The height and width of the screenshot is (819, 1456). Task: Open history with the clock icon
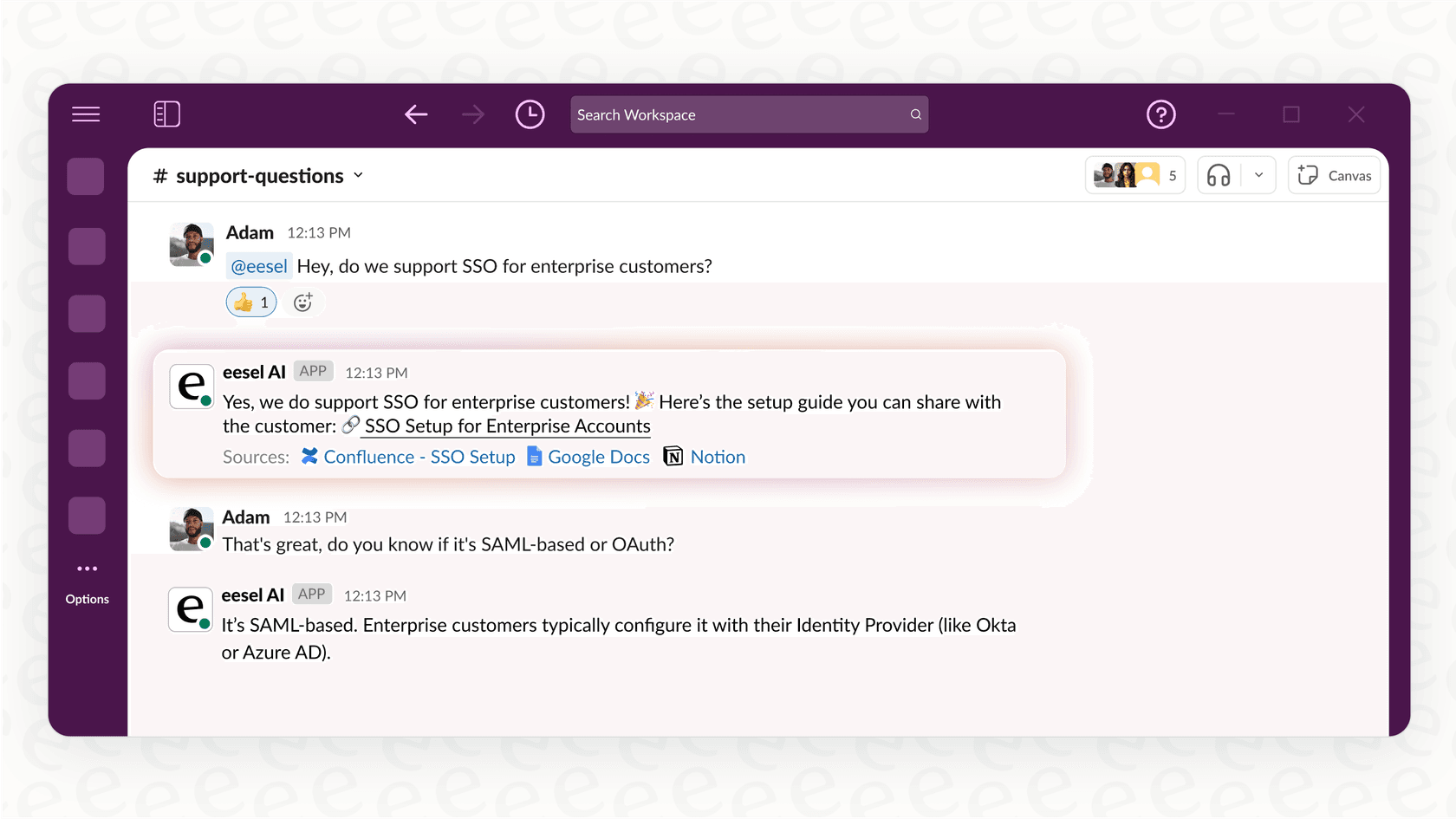tap(530, 114)
